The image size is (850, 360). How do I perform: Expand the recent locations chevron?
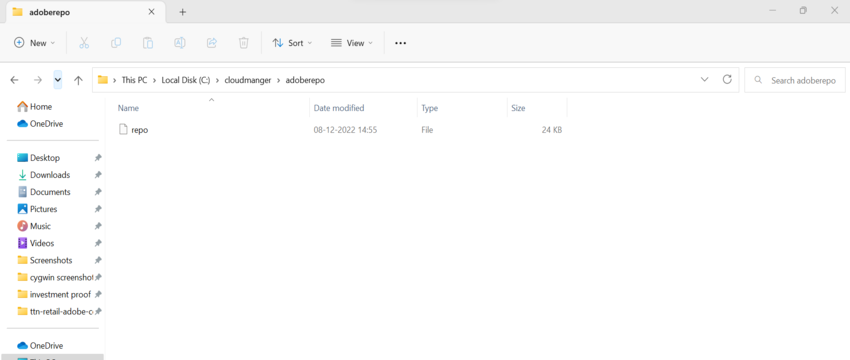click(58, 80)
